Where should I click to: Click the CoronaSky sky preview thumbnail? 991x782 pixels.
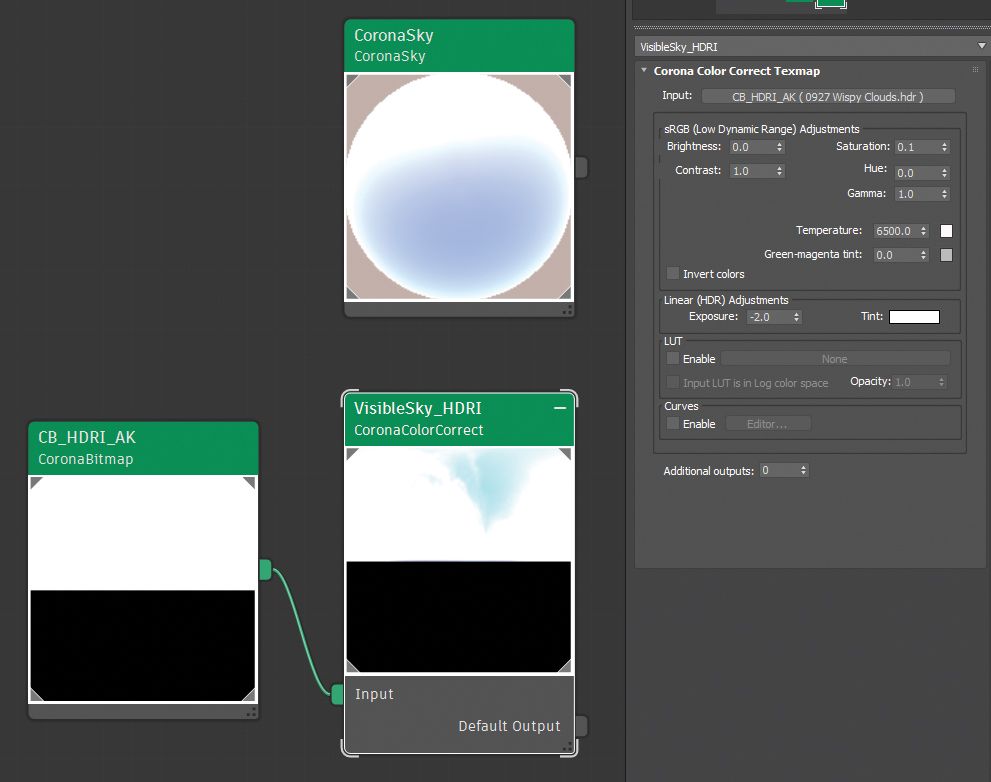pos(458,187)
